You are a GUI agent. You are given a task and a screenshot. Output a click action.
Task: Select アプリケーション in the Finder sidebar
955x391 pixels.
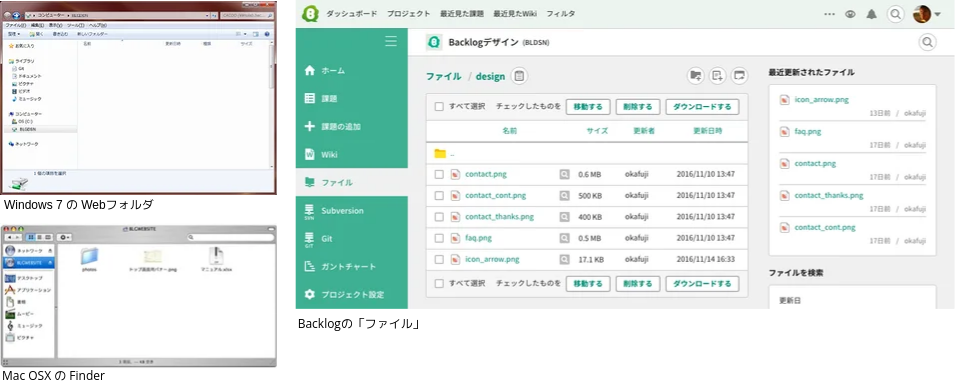(29, 290)
